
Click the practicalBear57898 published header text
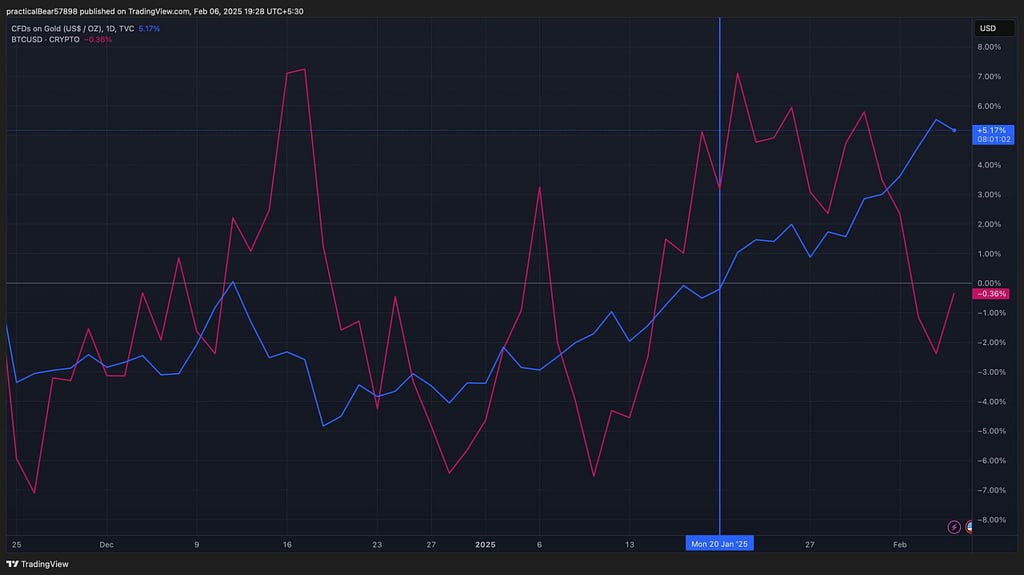(x=155, y=11)
